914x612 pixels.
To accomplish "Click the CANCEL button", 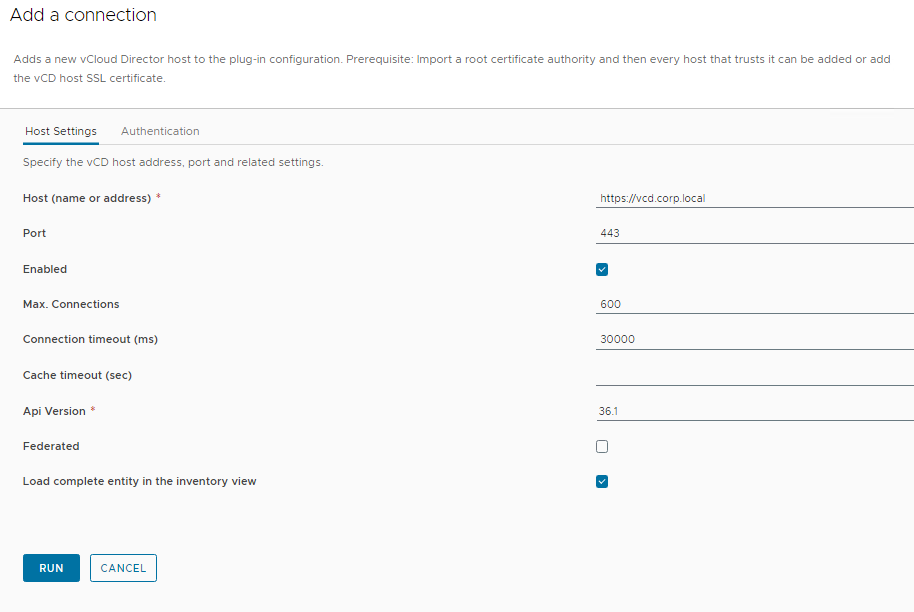I will (123, 568).
